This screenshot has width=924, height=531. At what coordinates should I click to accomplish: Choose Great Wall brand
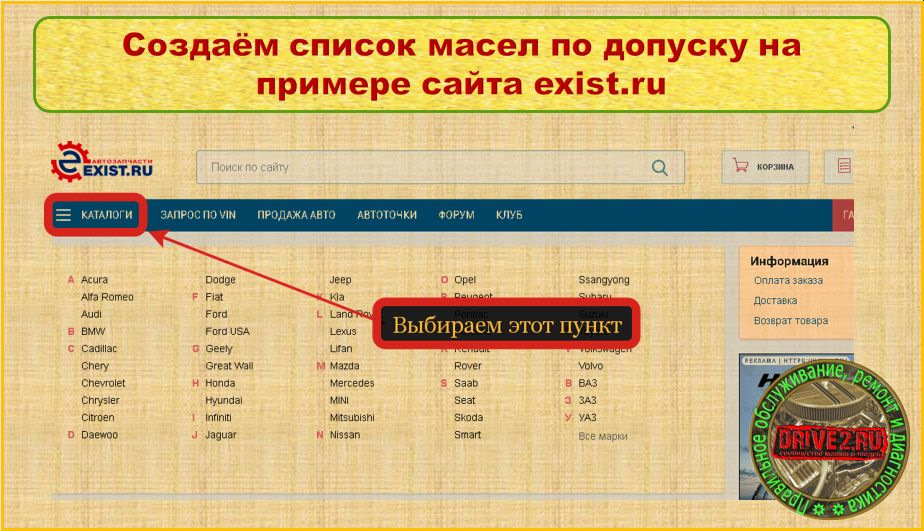pyautogui.click(x=229, y=366)
